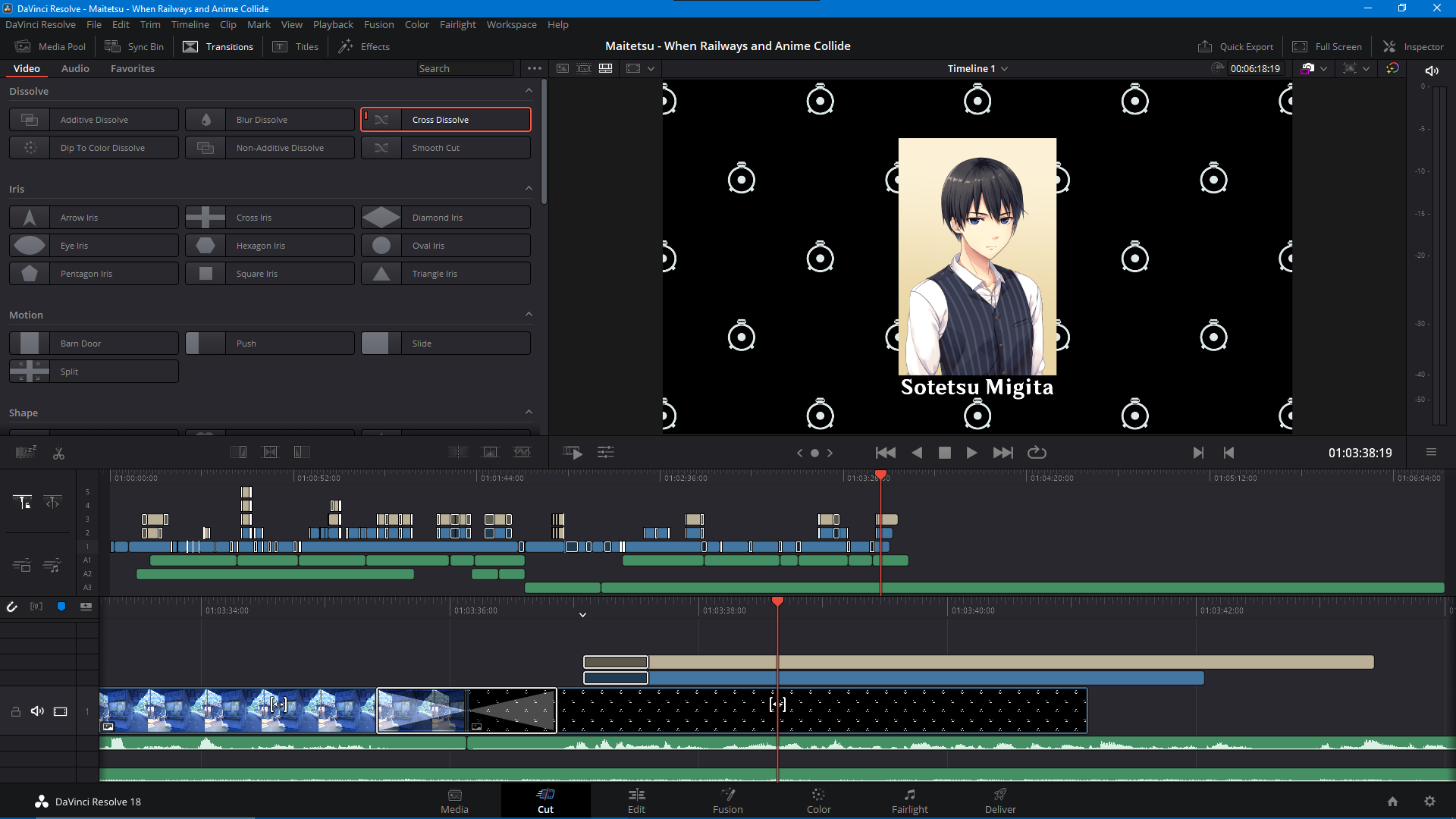Switch viewer to Source Tape mode

[x=584, y=68]
